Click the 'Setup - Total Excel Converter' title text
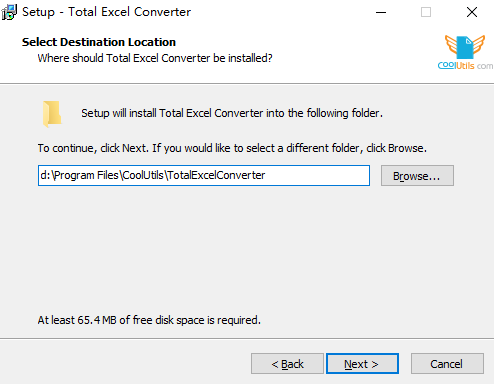494x384 pixels. (106, 12)
